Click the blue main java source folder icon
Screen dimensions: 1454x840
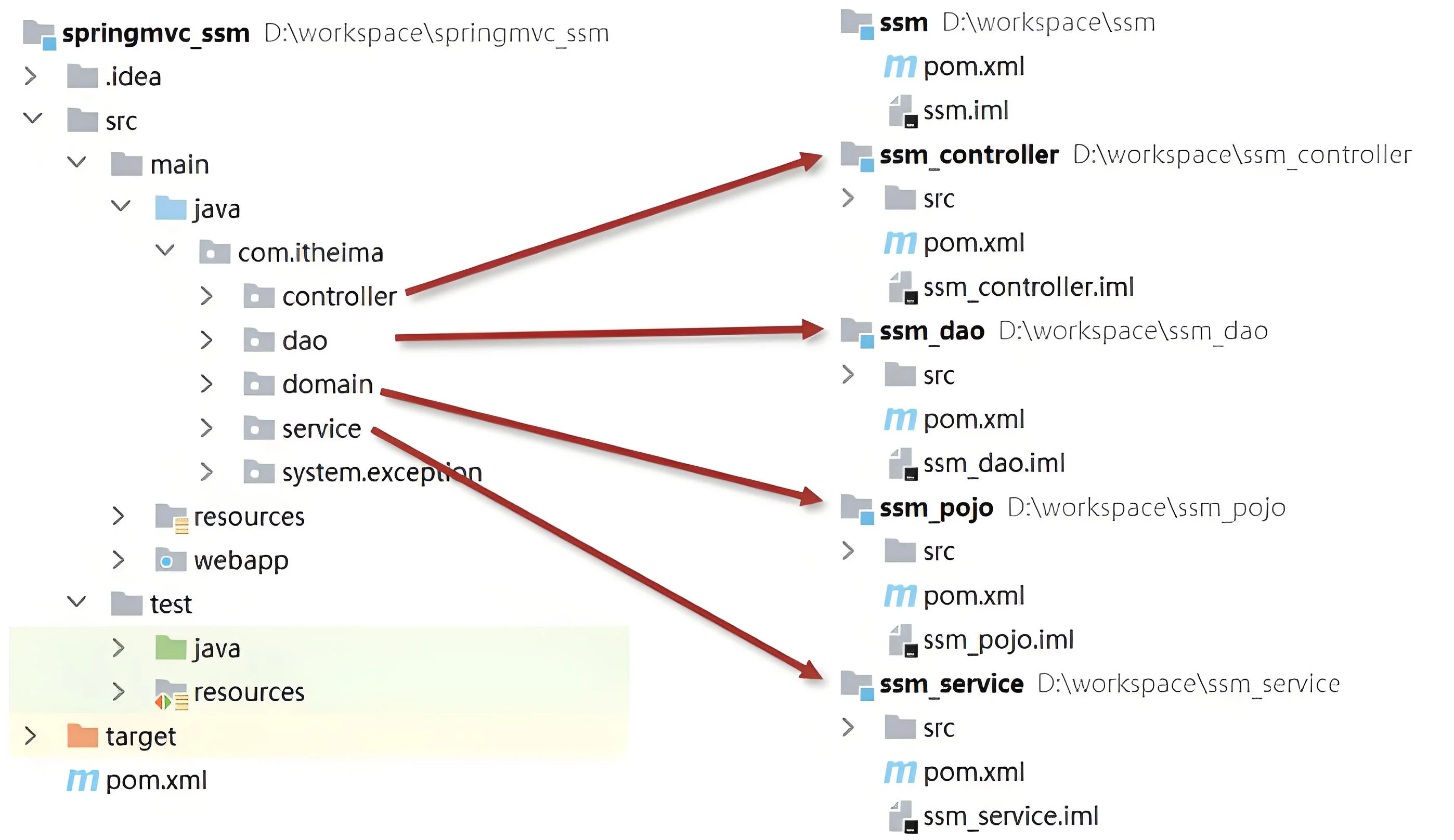pos(171,208)
